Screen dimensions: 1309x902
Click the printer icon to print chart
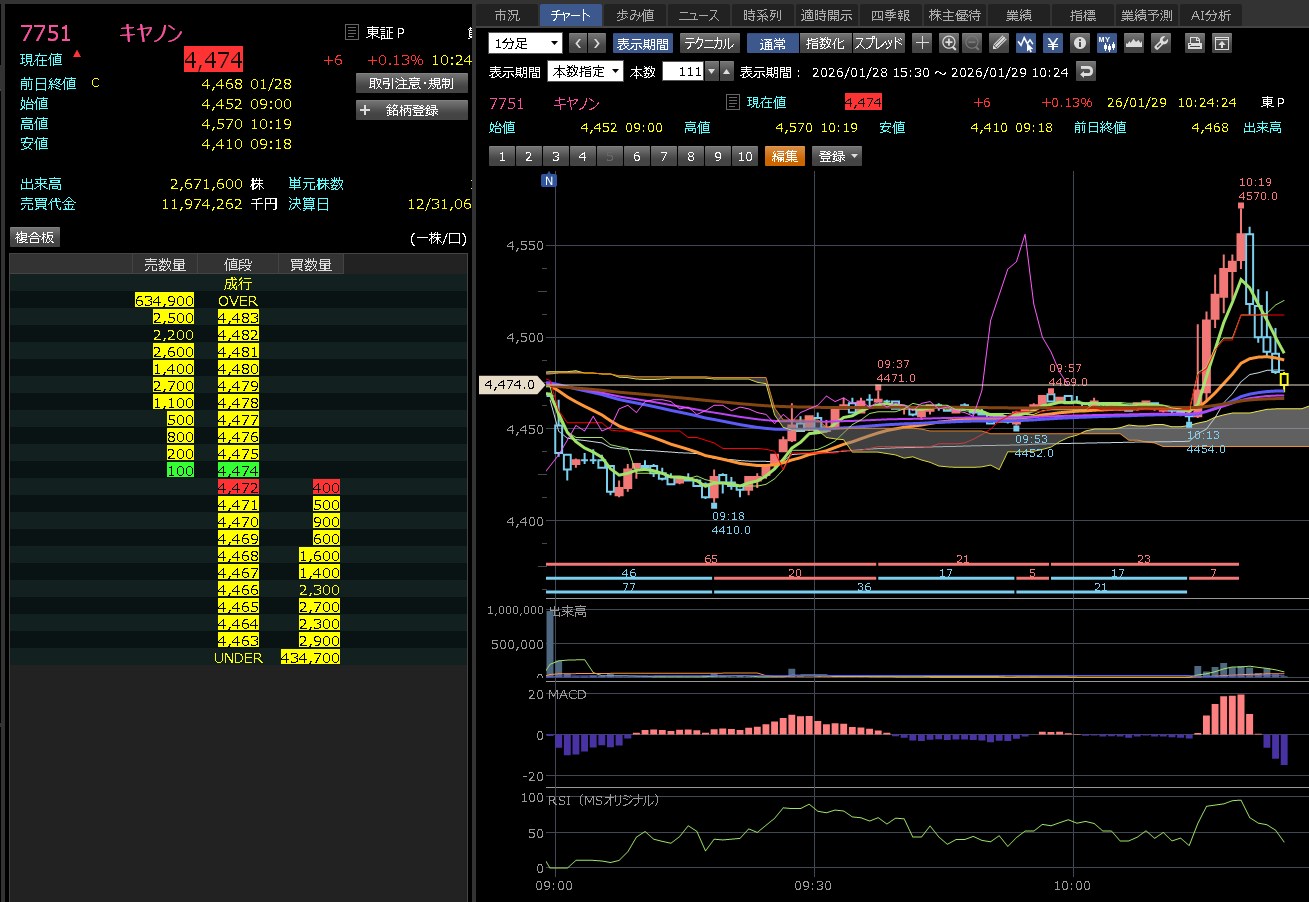[1194, 43]
